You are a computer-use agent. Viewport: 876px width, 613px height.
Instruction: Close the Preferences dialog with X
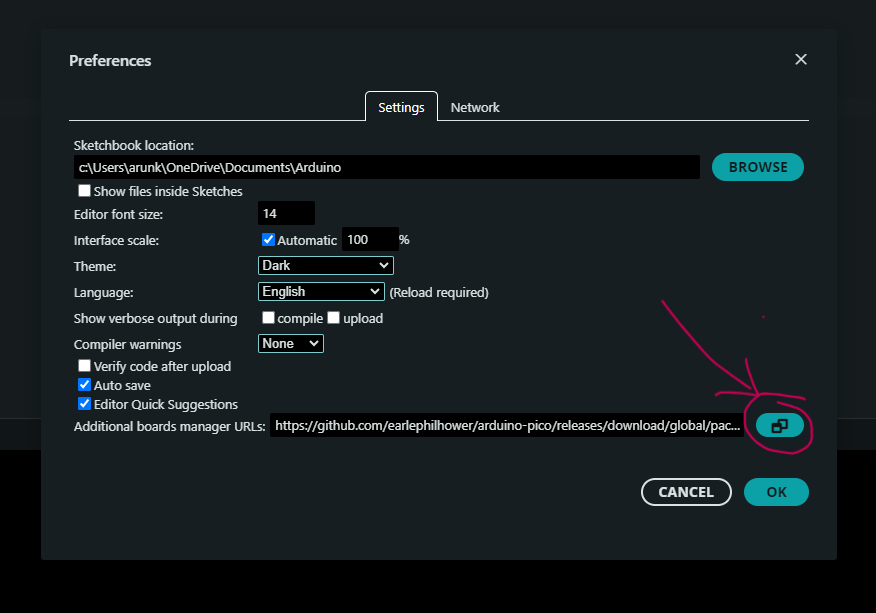pyautogui.click(x=800, y=60)
